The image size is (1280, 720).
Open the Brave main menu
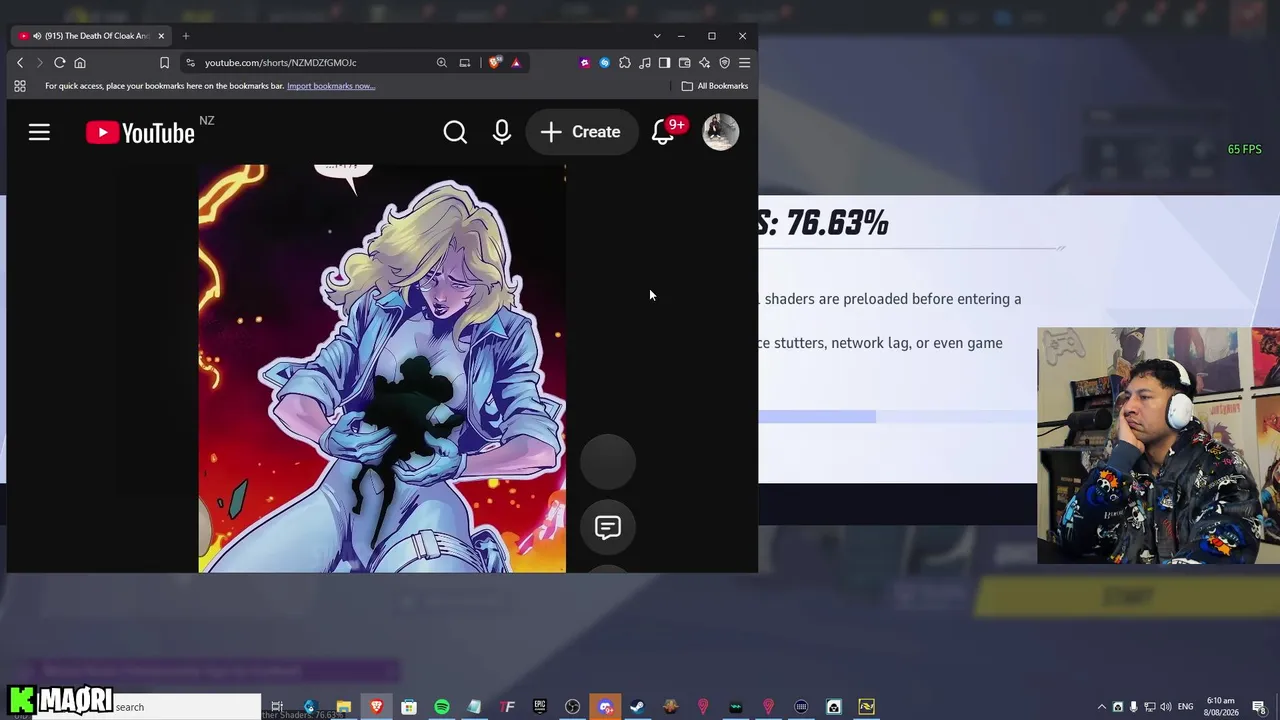coord(744,63)
